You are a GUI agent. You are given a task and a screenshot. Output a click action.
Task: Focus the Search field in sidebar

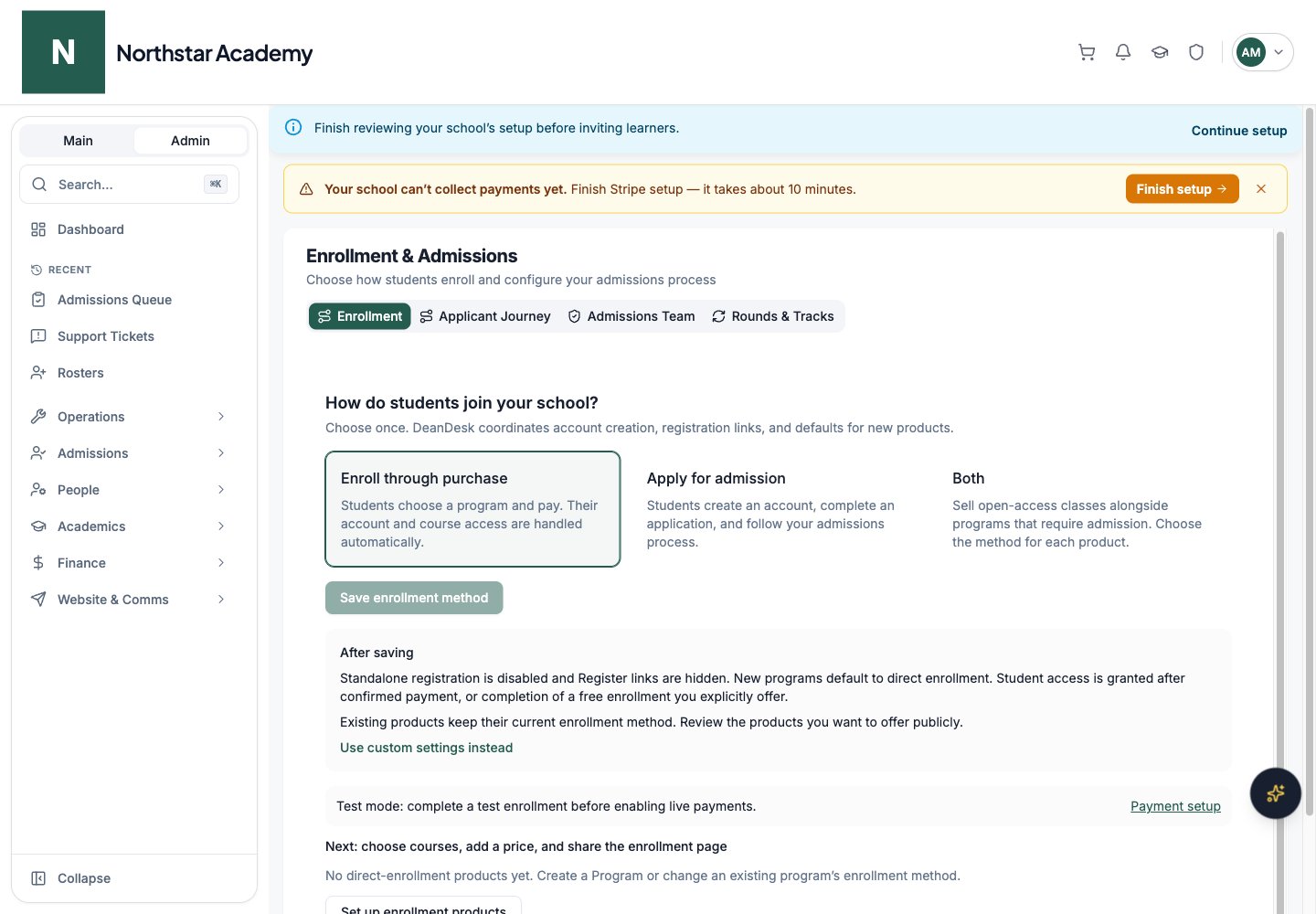point(129,185)
